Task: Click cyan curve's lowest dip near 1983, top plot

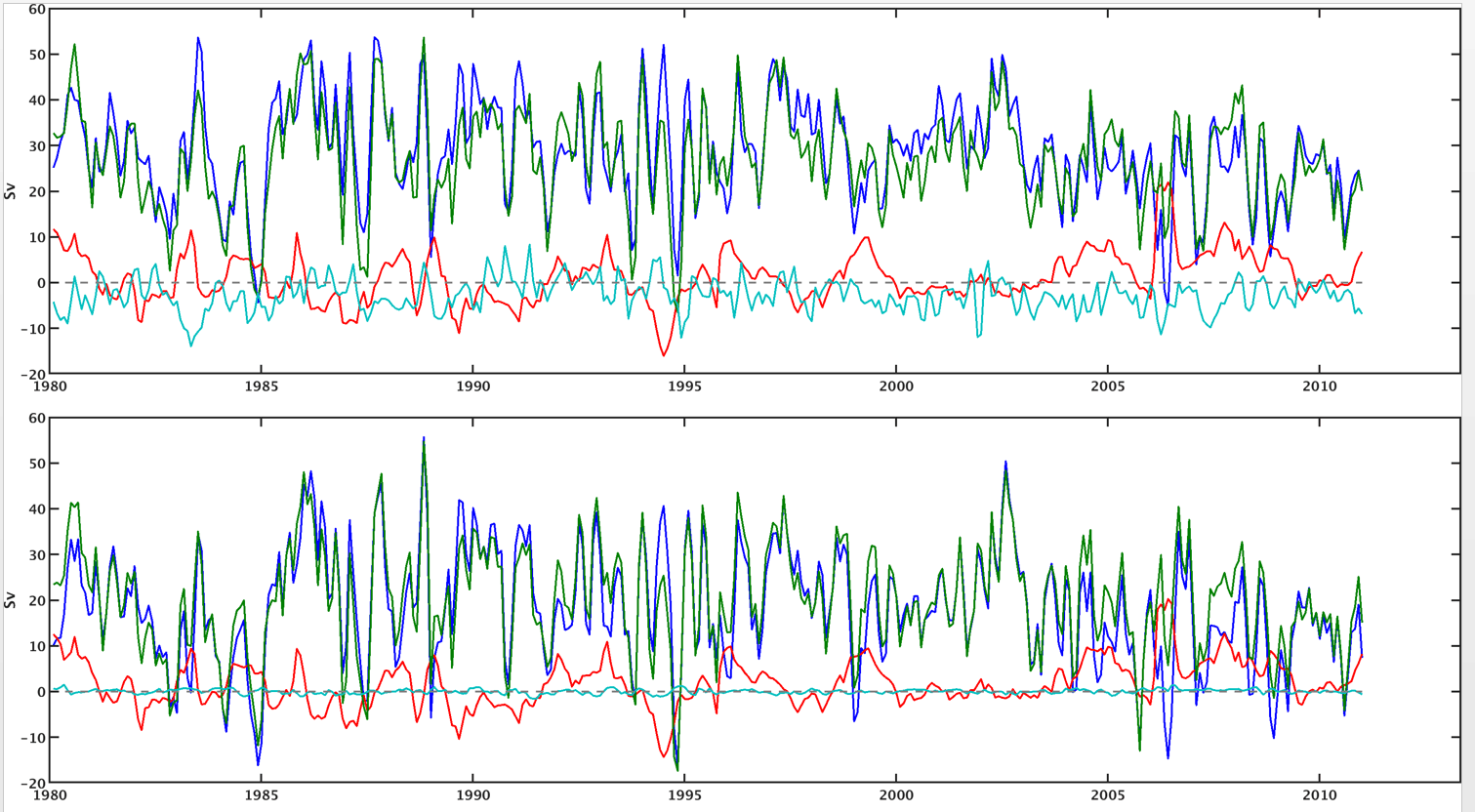Action: [x=191, y=345]
